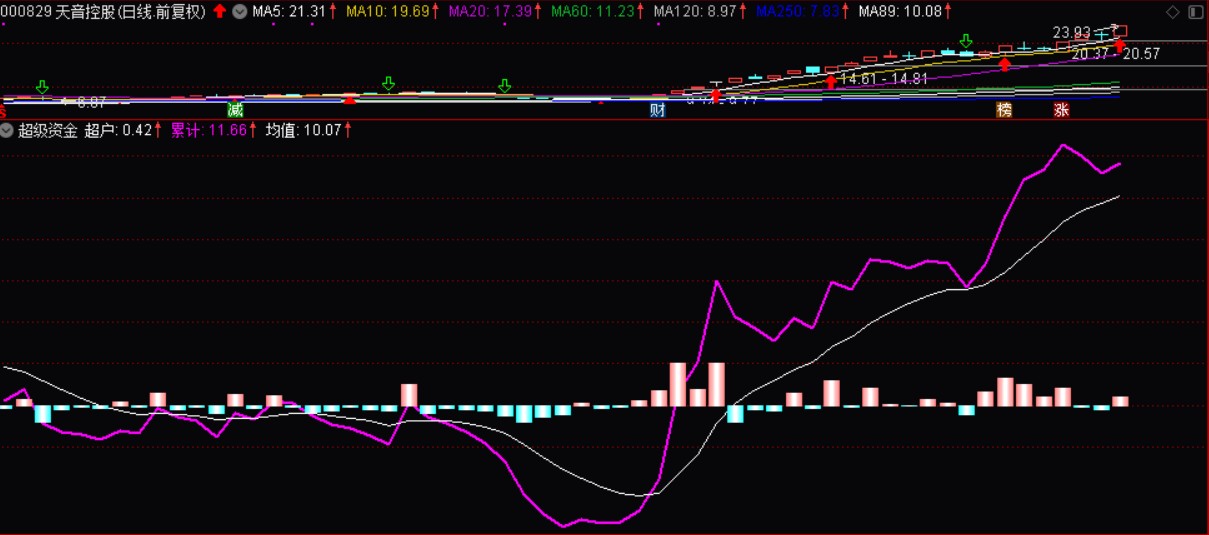Select the MA120: 8.97 indicator label
This screenshot has width=1209, height=535.
pyautogui.click(x=695, y=12)
